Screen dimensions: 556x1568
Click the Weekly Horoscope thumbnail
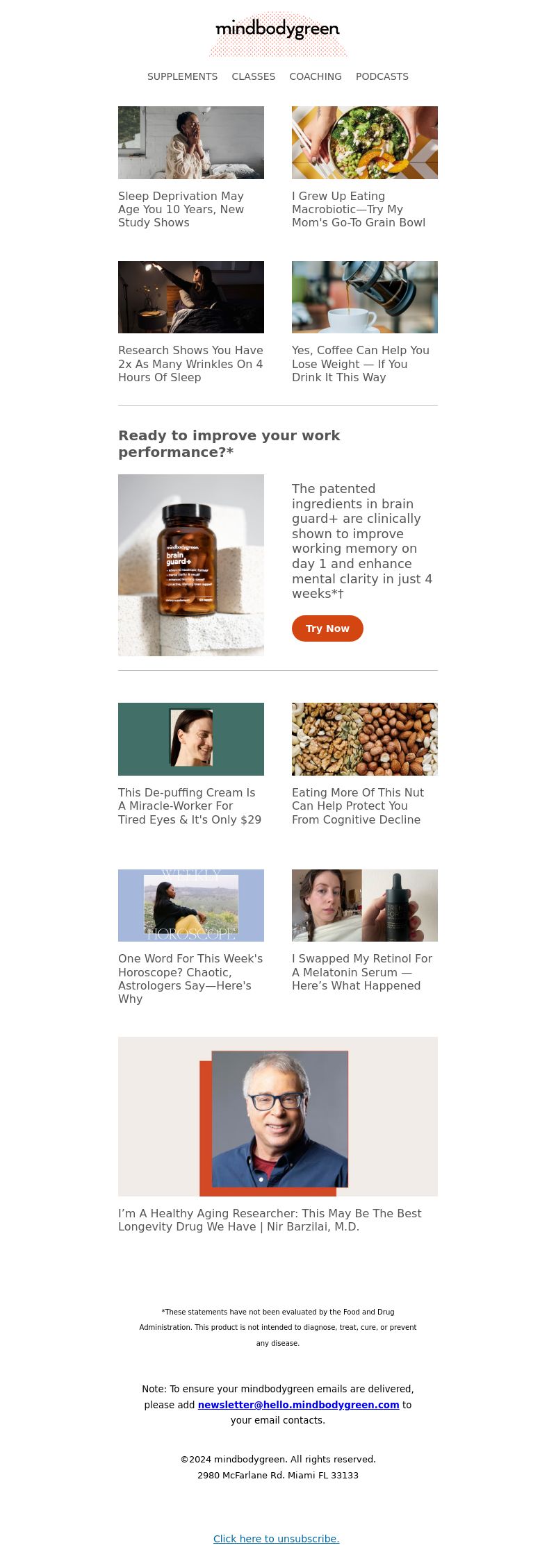coord(191,906)
